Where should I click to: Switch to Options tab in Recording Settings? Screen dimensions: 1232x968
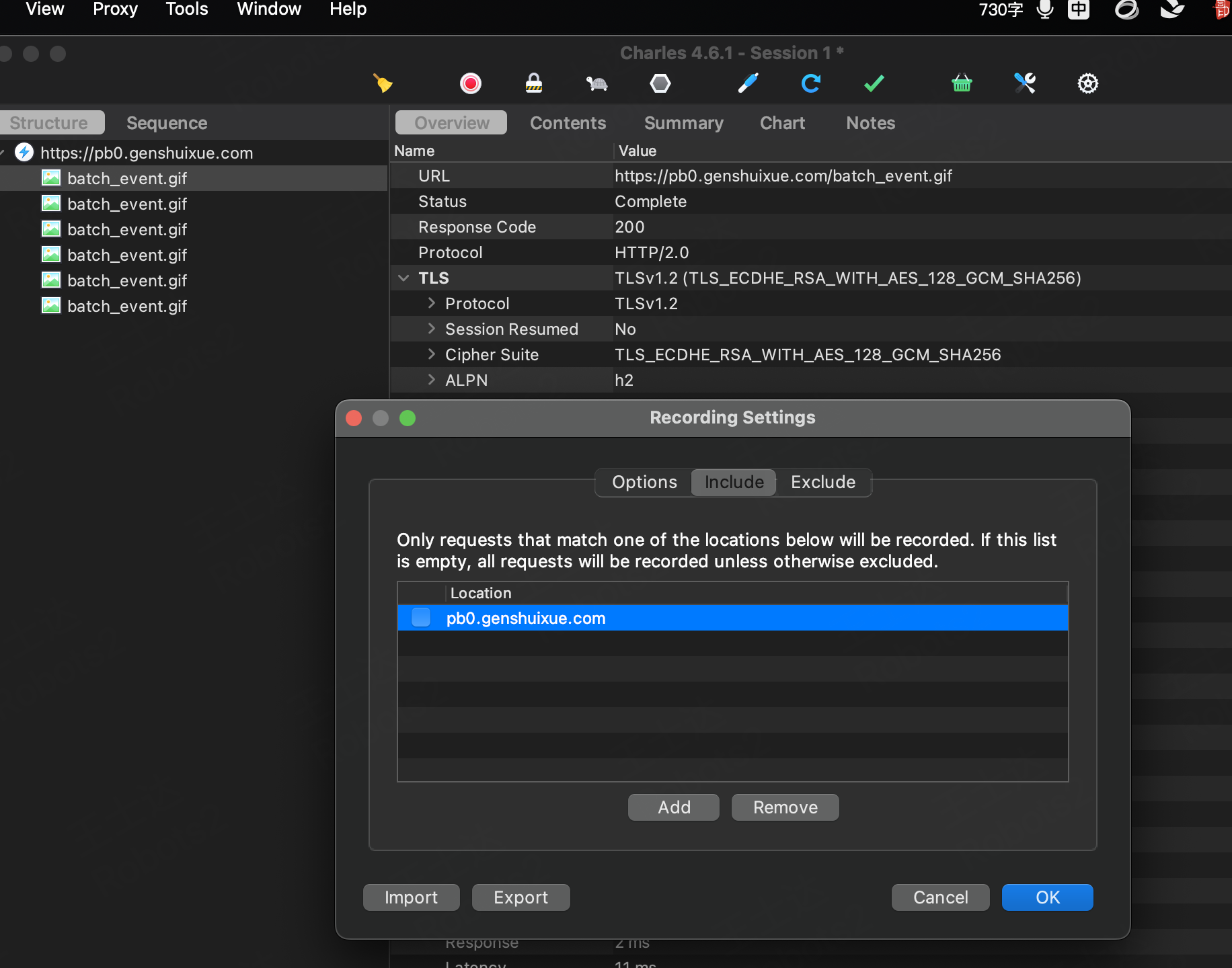click(x=644, y=482)
